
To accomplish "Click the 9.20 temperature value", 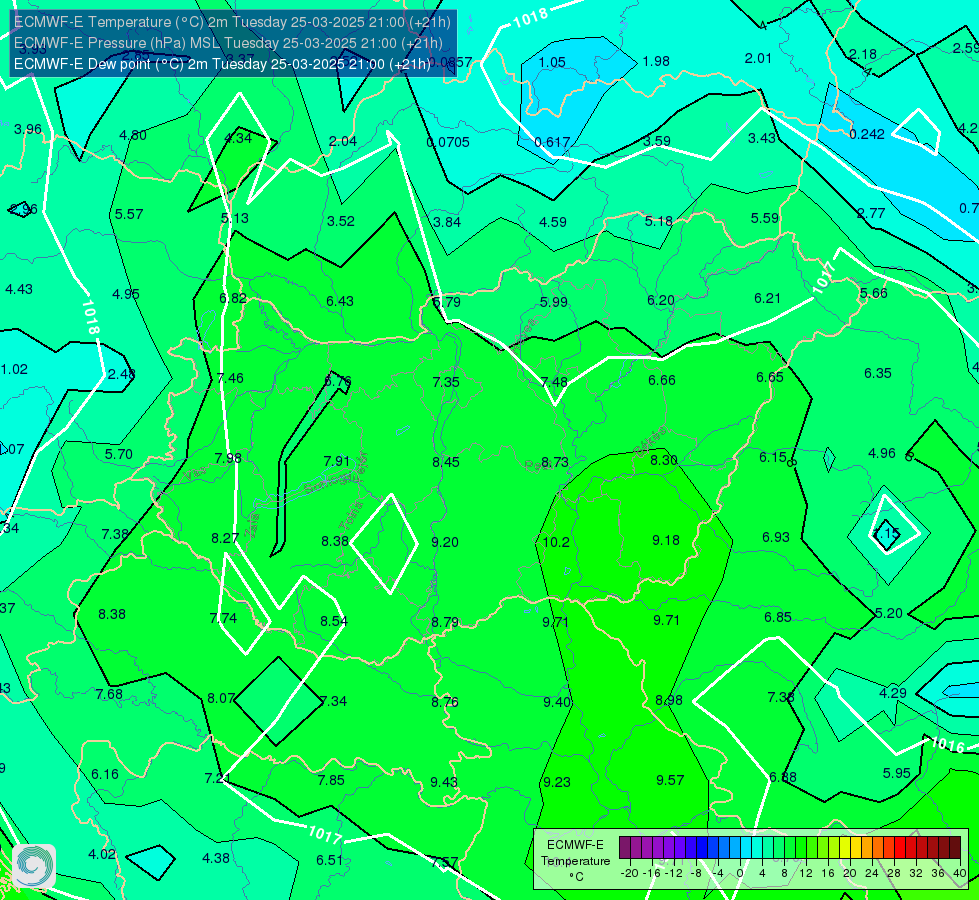I will pos(445,542).
